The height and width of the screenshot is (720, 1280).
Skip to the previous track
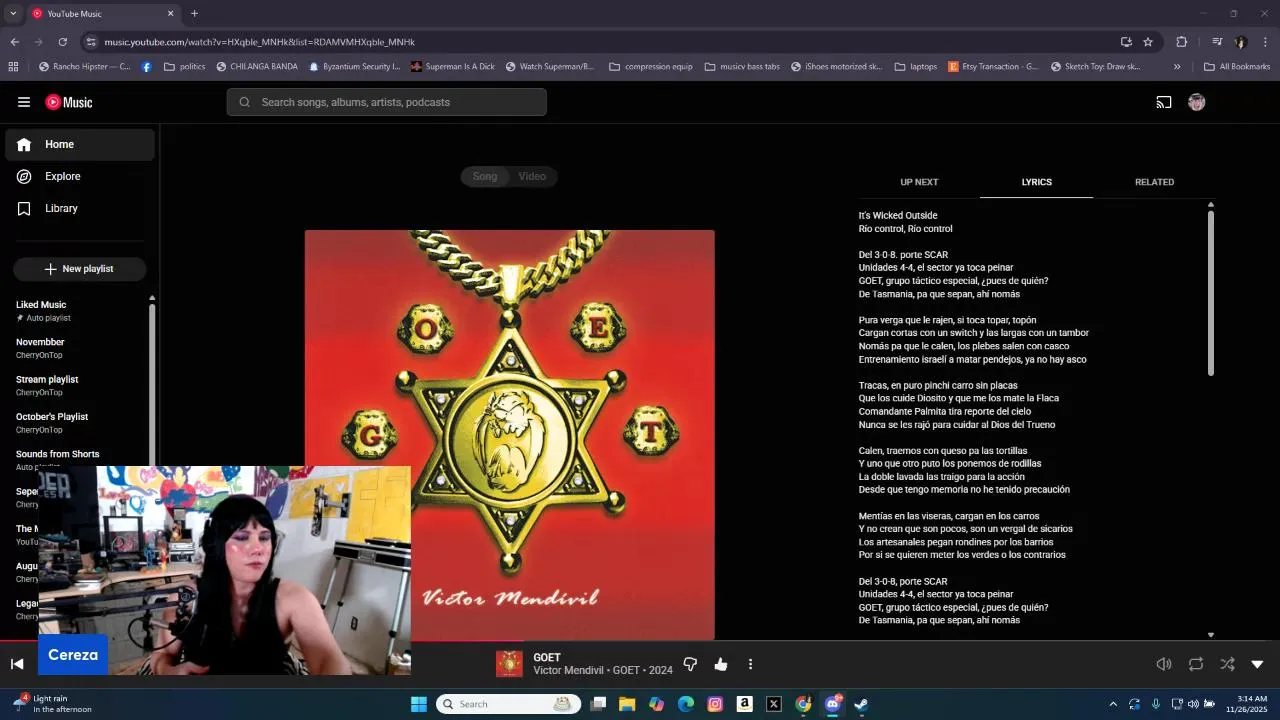17,664
